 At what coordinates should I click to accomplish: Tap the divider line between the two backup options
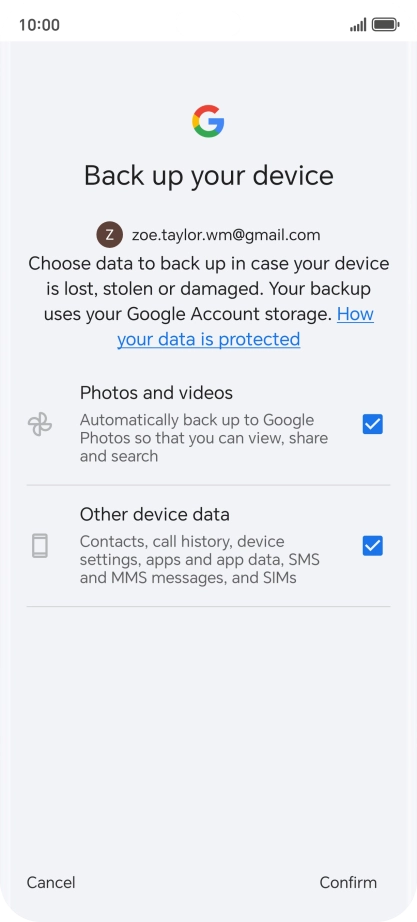[208, 485]
